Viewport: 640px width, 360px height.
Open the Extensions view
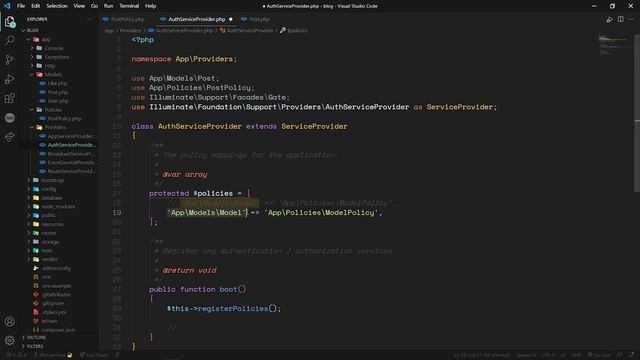tap(10, 98)
